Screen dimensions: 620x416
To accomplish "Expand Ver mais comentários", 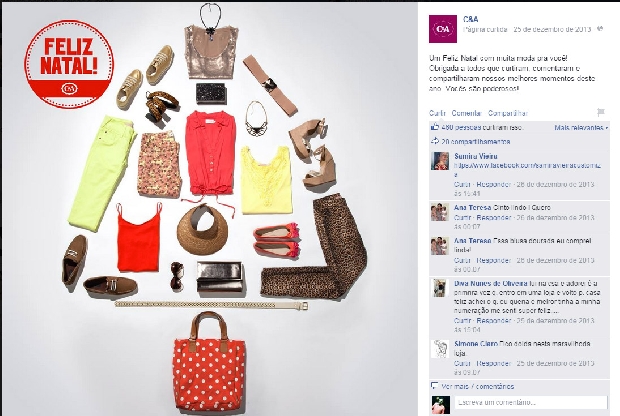I will pyautogui.click(x=478, y=386).
